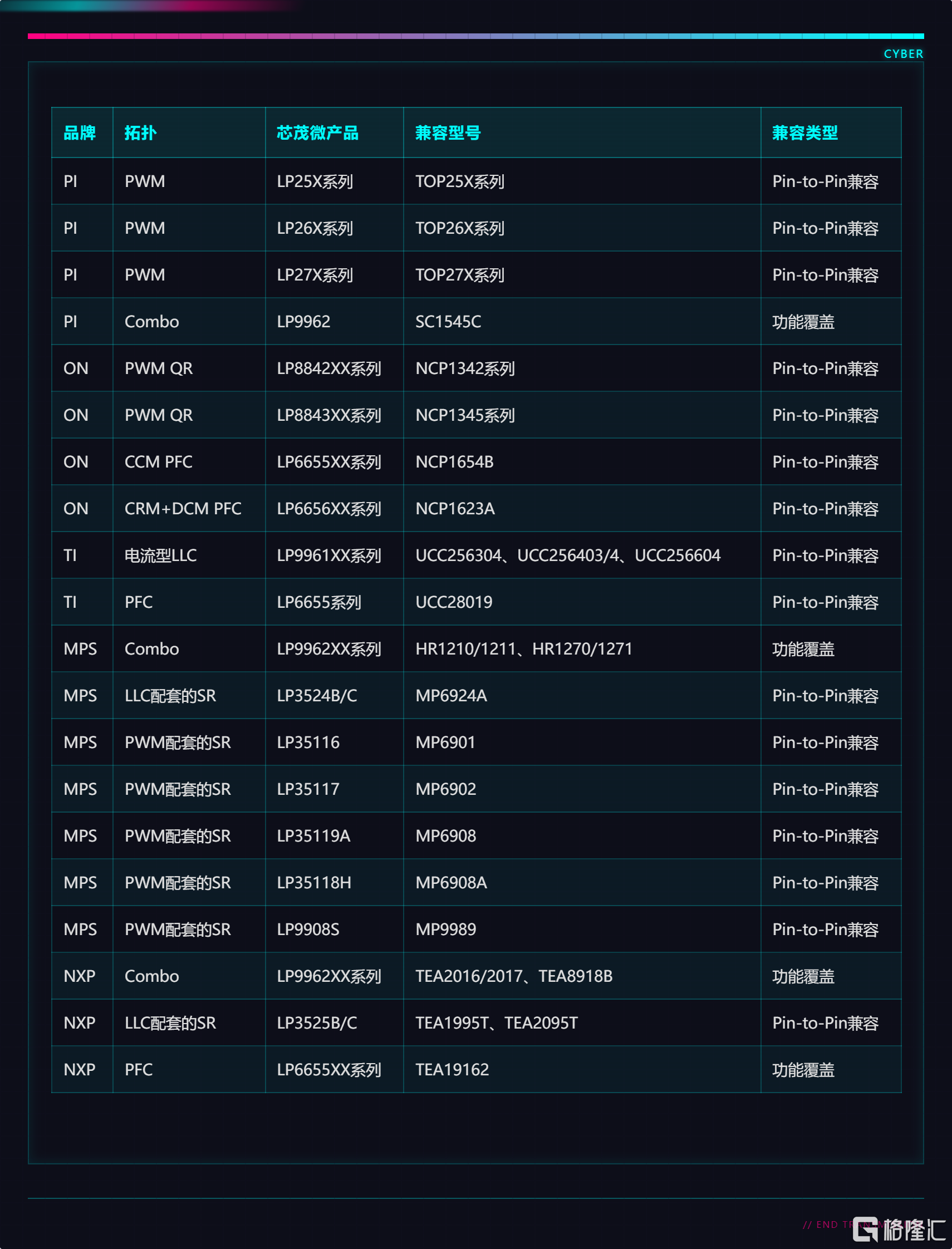This screenshot has width=952, height=1249.
Task: Select the 电流型LLC topology cell
Action: coord(160,555)
